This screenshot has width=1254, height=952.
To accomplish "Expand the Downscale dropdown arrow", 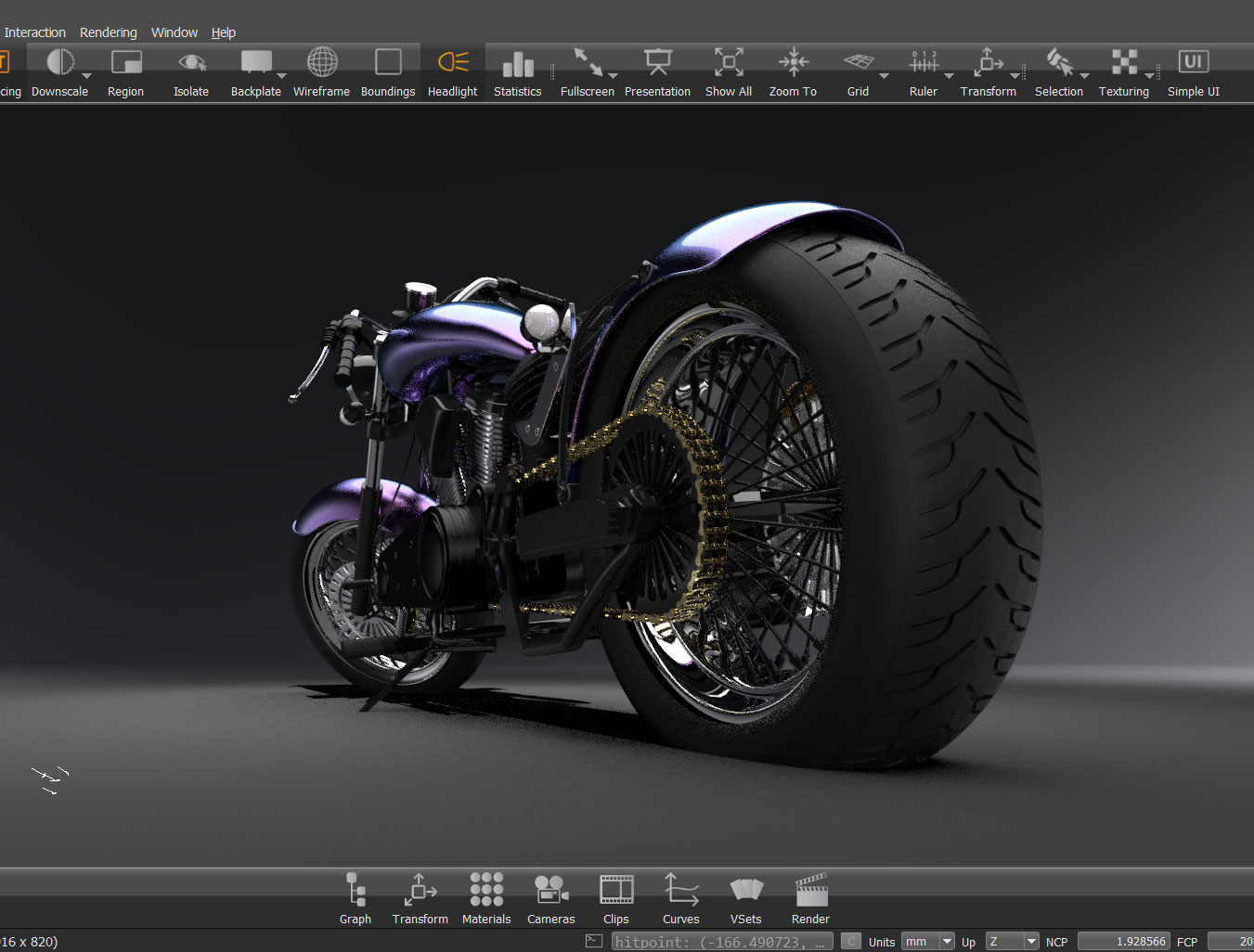I will tap(87, 76).
